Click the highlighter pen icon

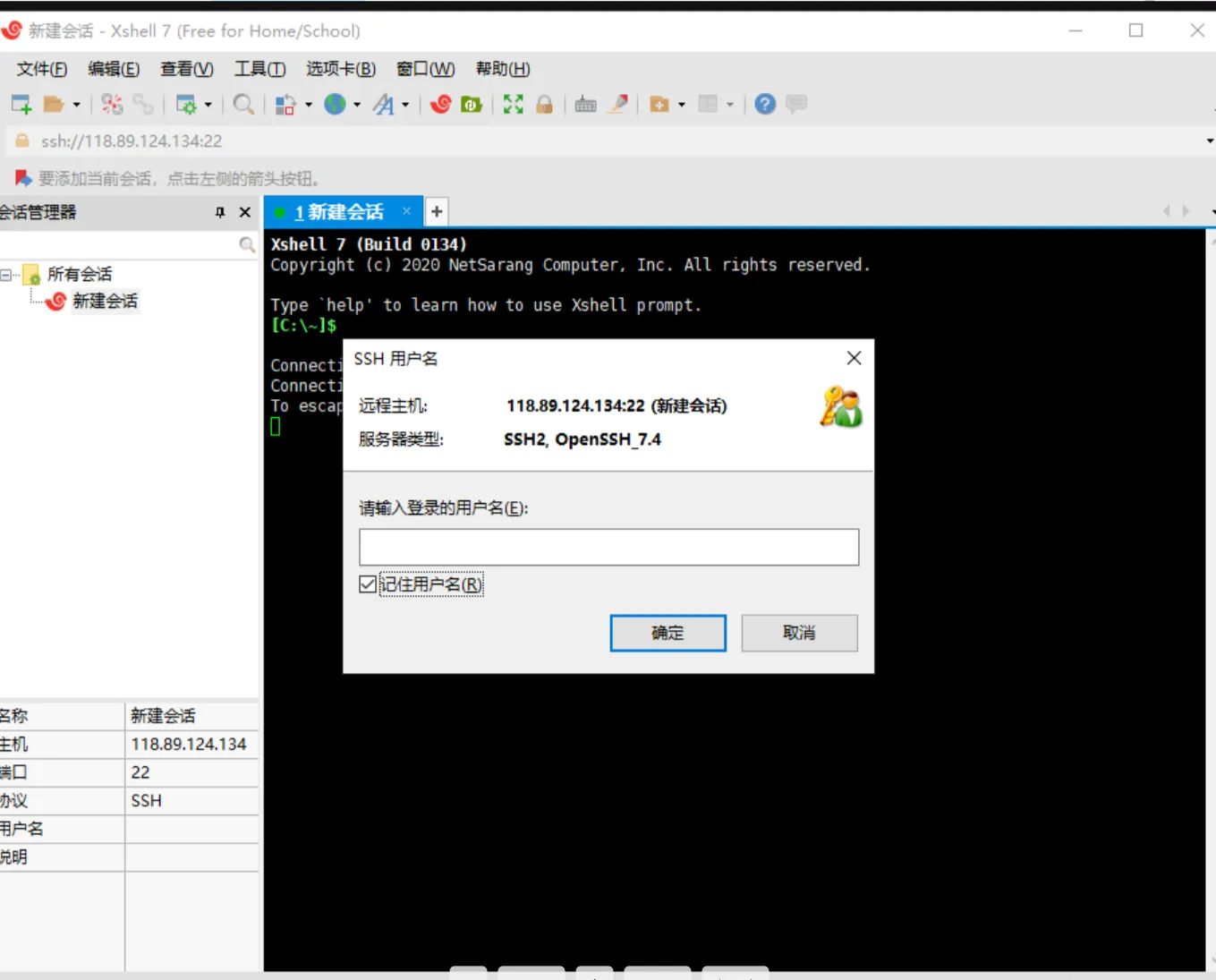point(617,105)
